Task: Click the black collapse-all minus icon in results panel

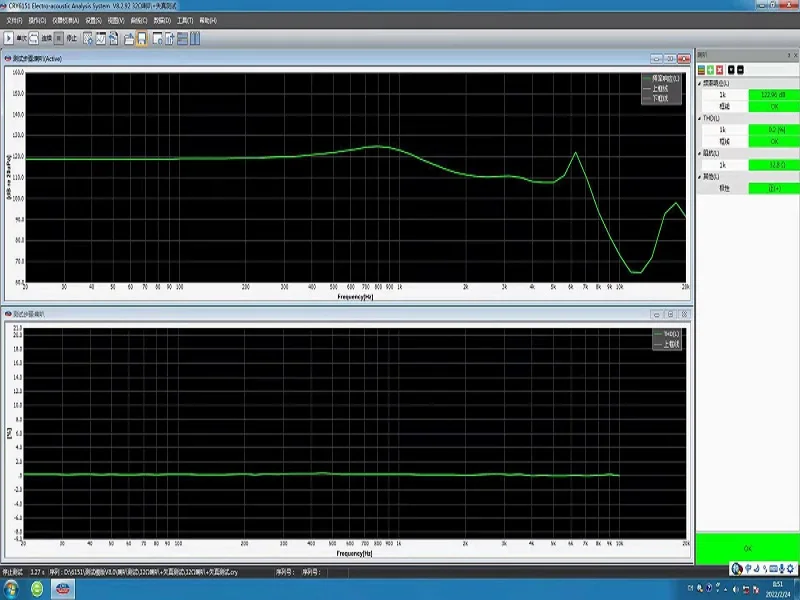Action: (x=741, y=69)
